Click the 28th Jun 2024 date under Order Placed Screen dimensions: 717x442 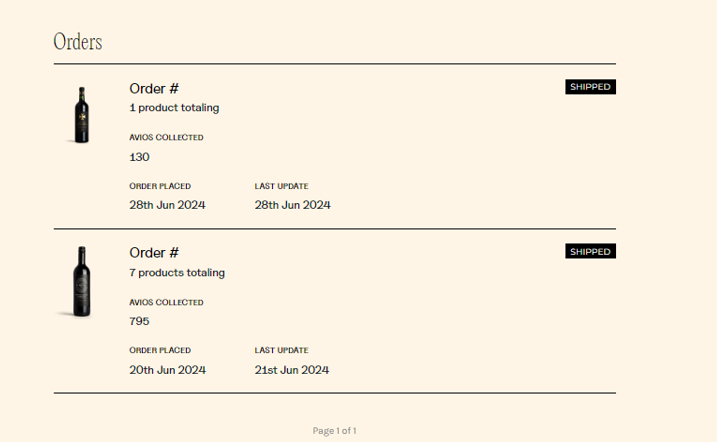167,205
